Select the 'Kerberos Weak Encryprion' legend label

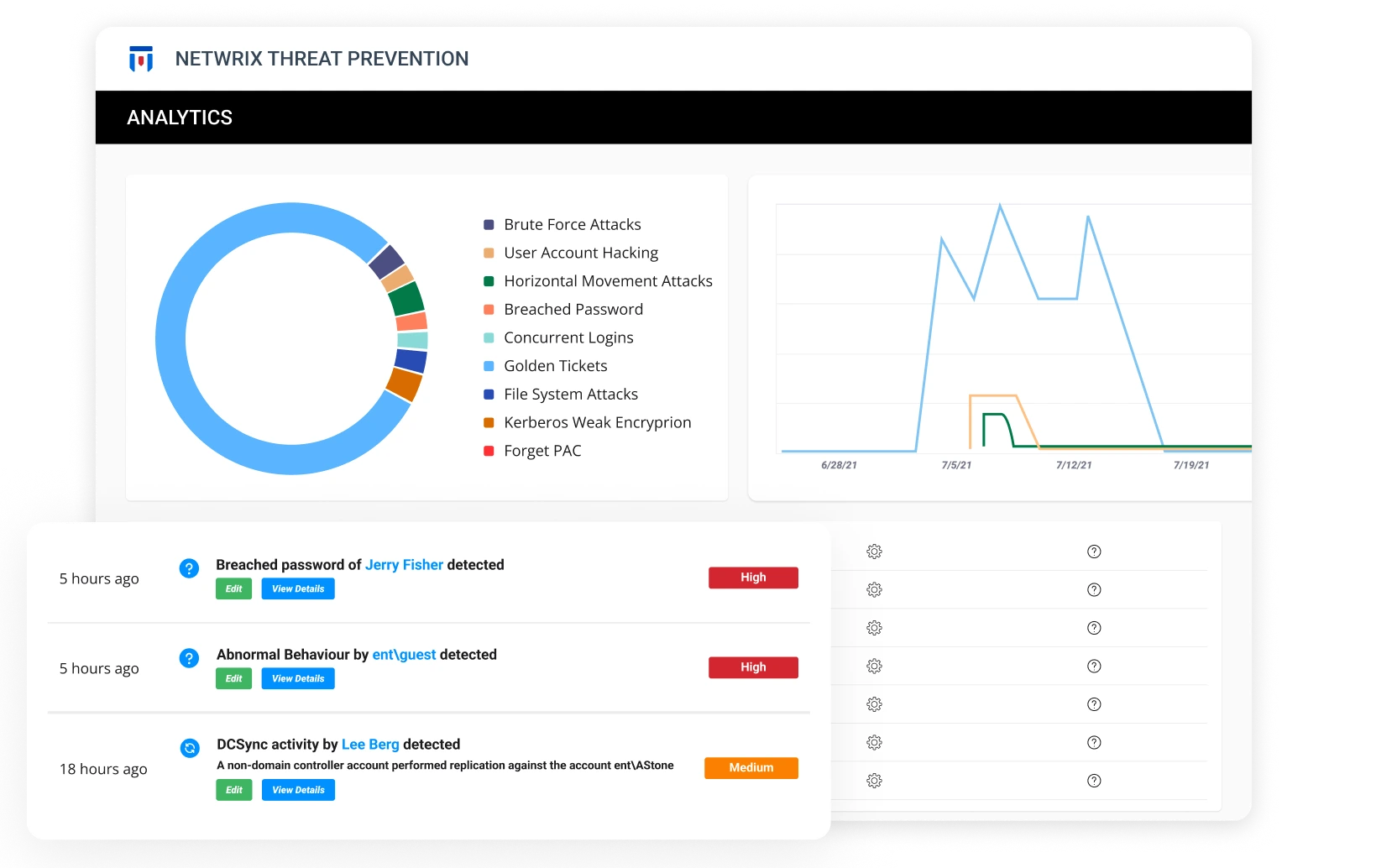click(x=598, y=422)
